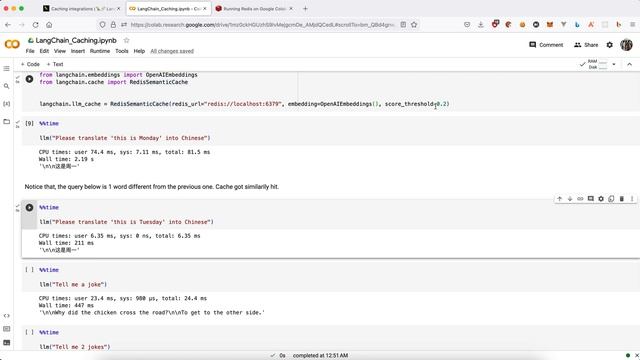Viewport: 640px width, 360px height.
Task: Copy link to cell using link icon
Action: (x=580, y=199)
